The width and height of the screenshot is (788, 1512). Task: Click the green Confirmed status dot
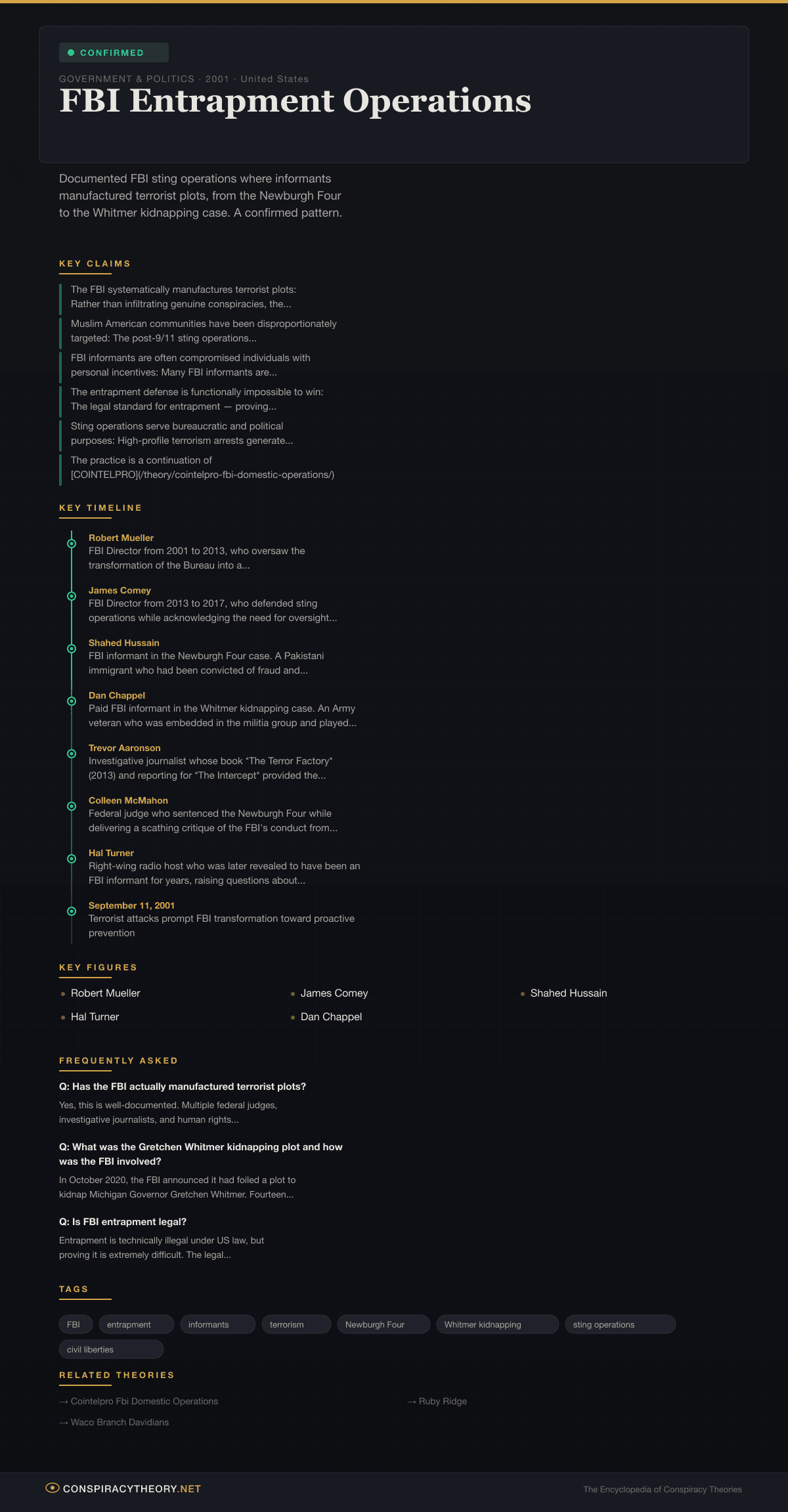[71, 53]
